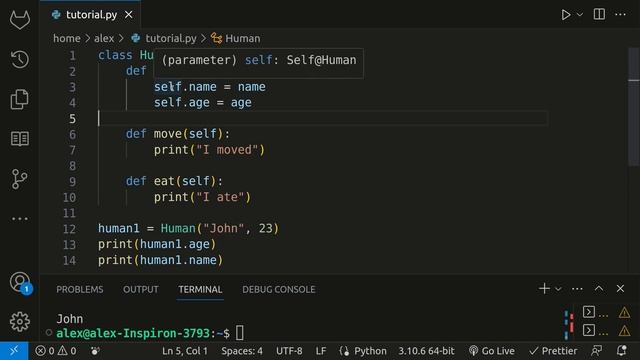Switch to the OUTPUT panel tab
Viewport: 640px width, 360px height.
coord(141,289)
